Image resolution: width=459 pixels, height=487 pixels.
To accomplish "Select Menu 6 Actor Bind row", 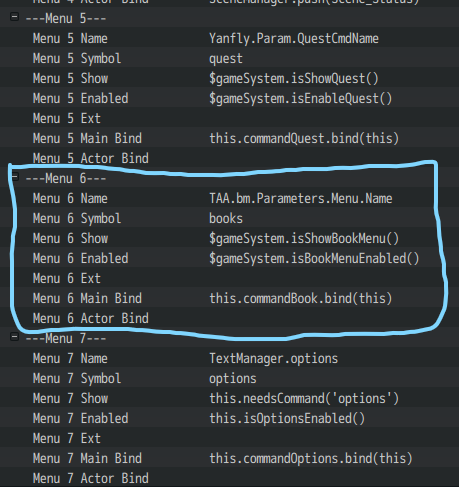I will coord(229,318).
